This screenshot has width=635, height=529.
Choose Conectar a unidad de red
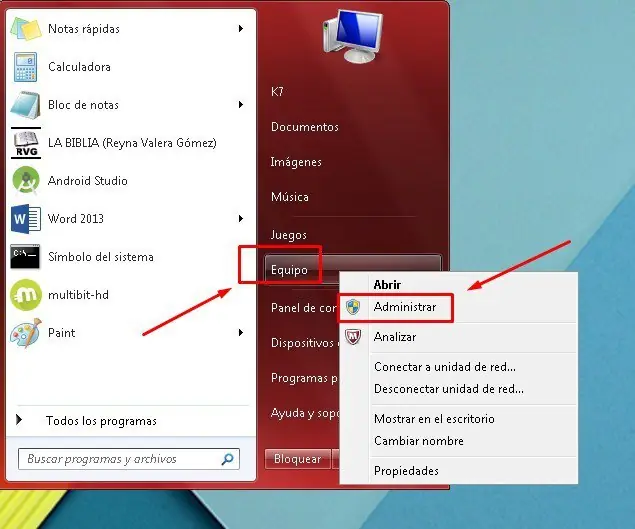(445, 367)
